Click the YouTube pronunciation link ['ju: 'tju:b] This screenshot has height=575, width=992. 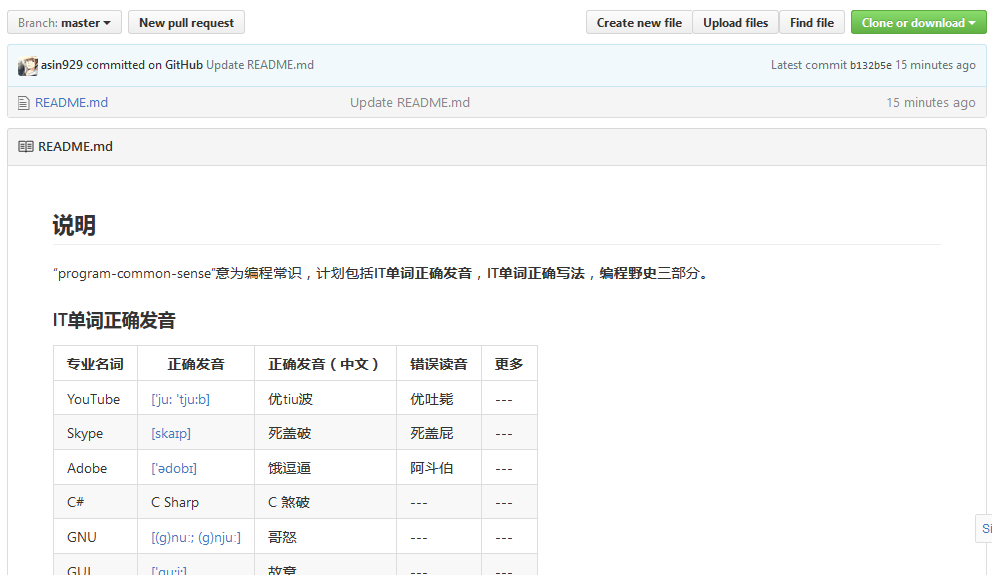pos(180,399)
